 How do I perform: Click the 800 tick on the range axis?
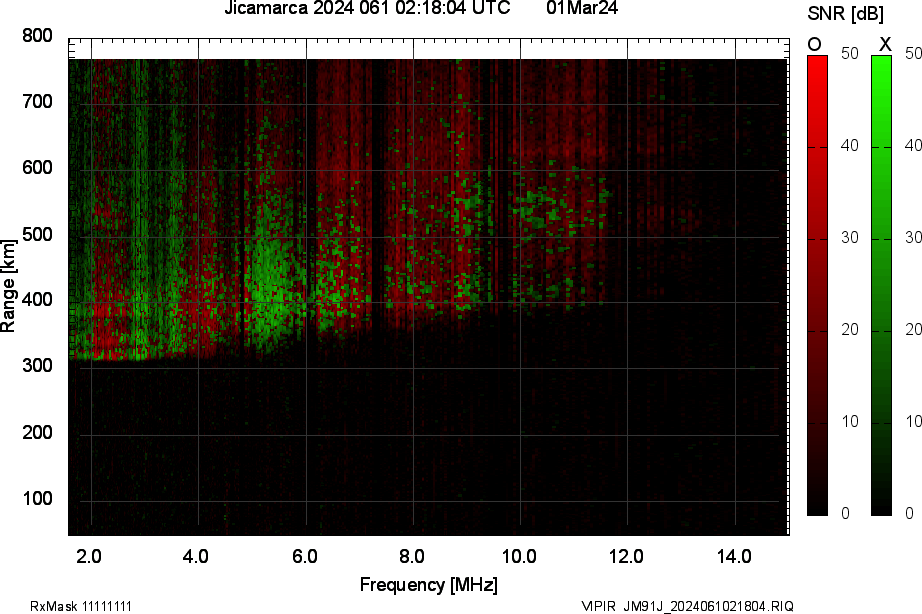click(x=37, y=36)
